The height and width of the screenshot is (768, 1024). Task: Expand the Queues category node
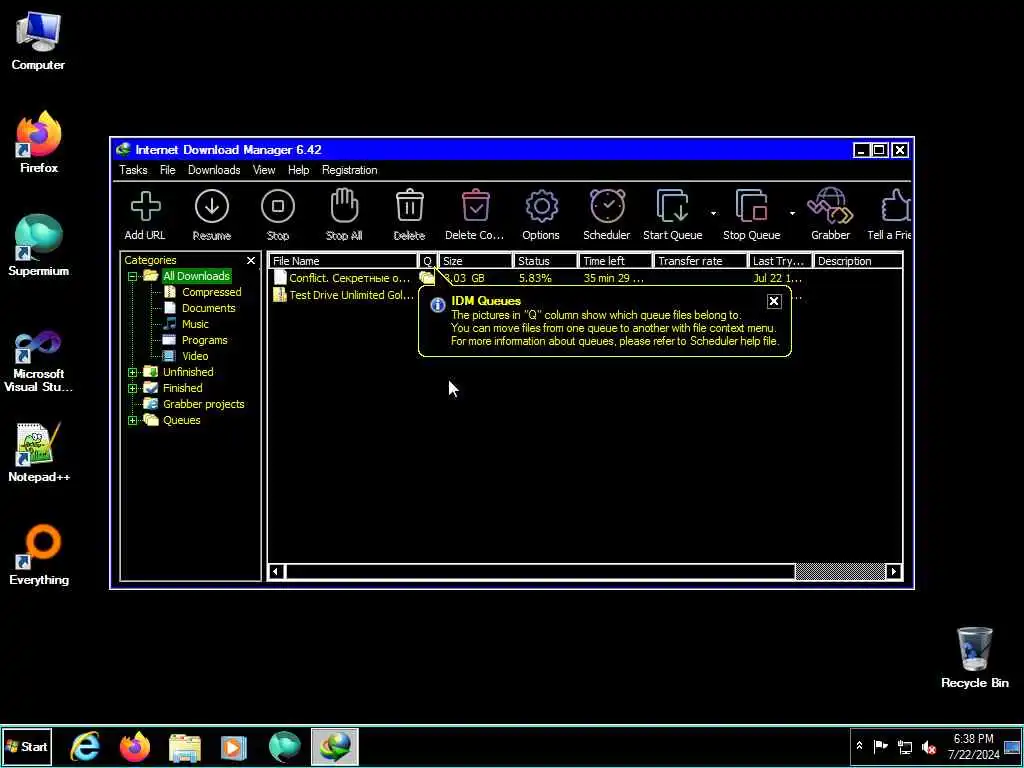click(133, 421)
